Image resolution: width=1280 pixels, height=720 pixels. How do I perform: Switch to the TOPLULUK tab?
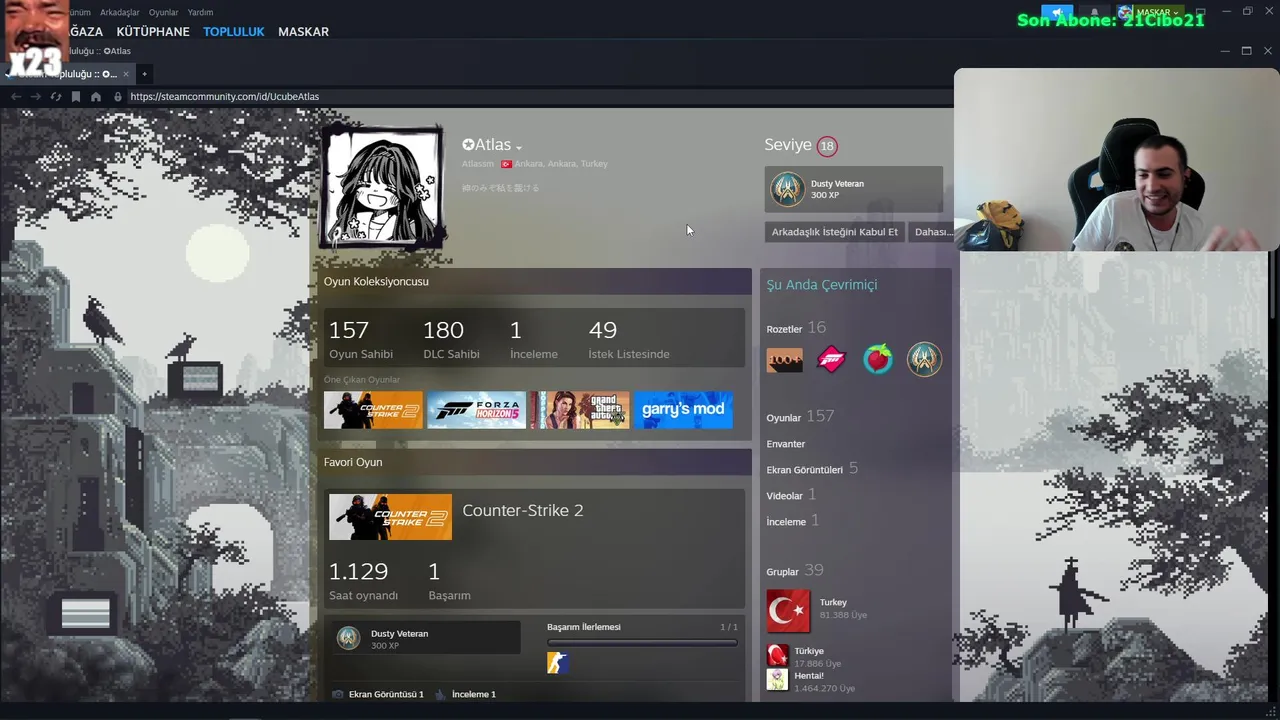pos(234,32)
